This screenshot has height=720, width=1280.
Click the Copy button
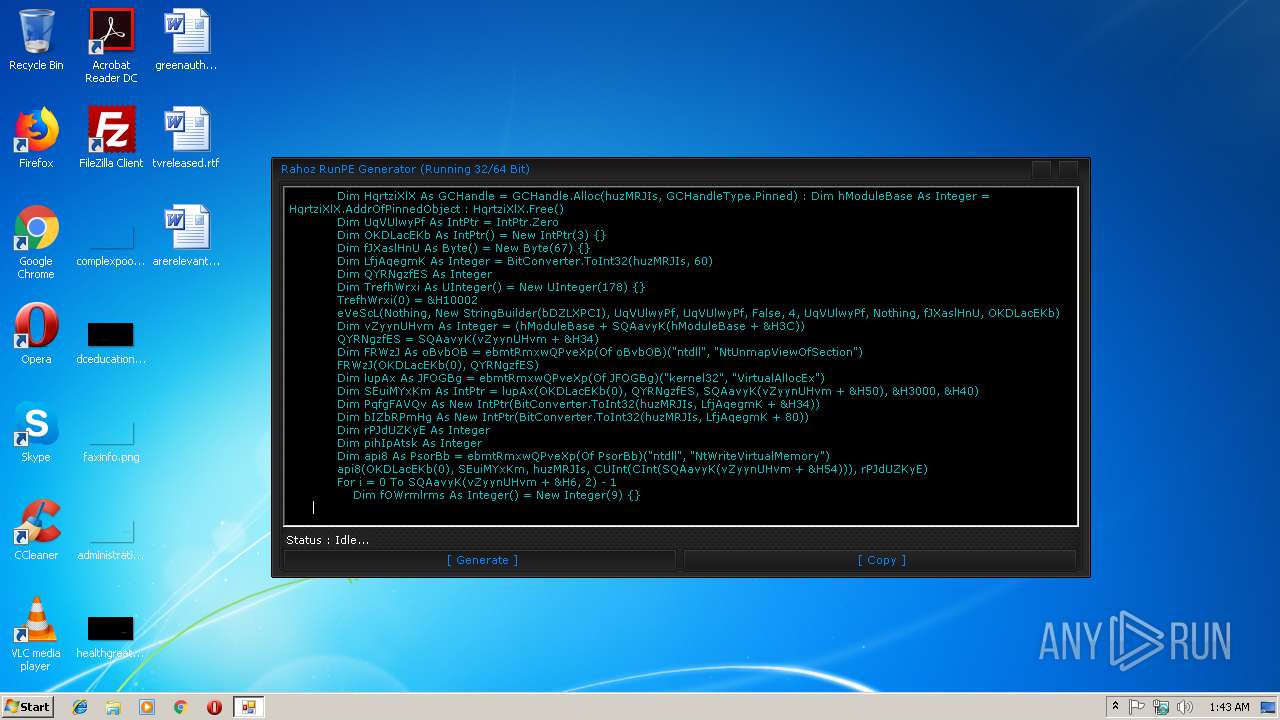tap(881, 560)
